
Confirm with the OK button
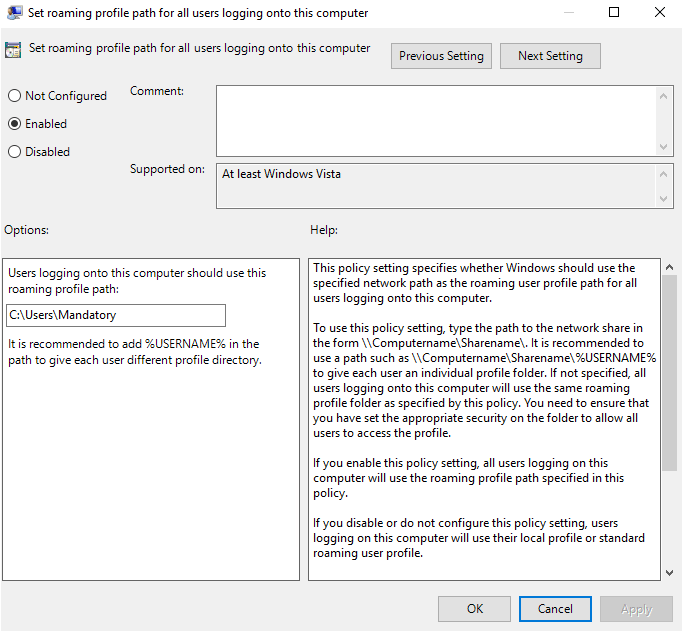pyautogui.click(x=475, y=609)
